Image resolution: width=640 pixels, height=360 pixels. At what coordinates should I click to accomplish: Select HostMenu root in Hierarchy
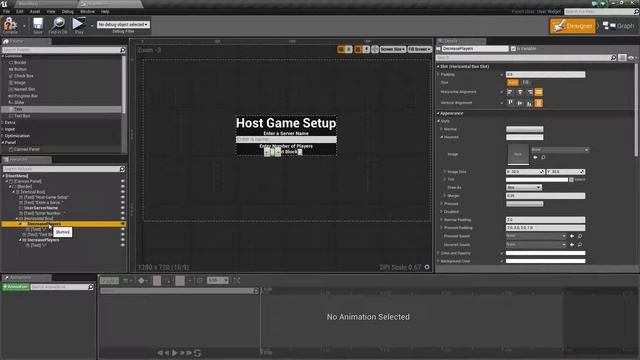(x=17, y=176)
